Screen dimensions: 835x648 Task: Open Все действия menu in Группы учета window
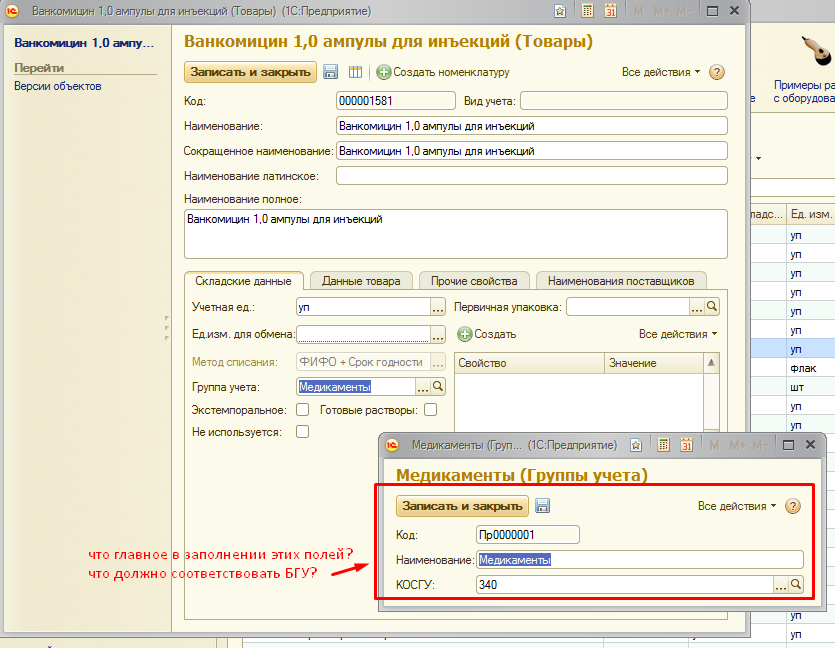[x=737, y=506]
